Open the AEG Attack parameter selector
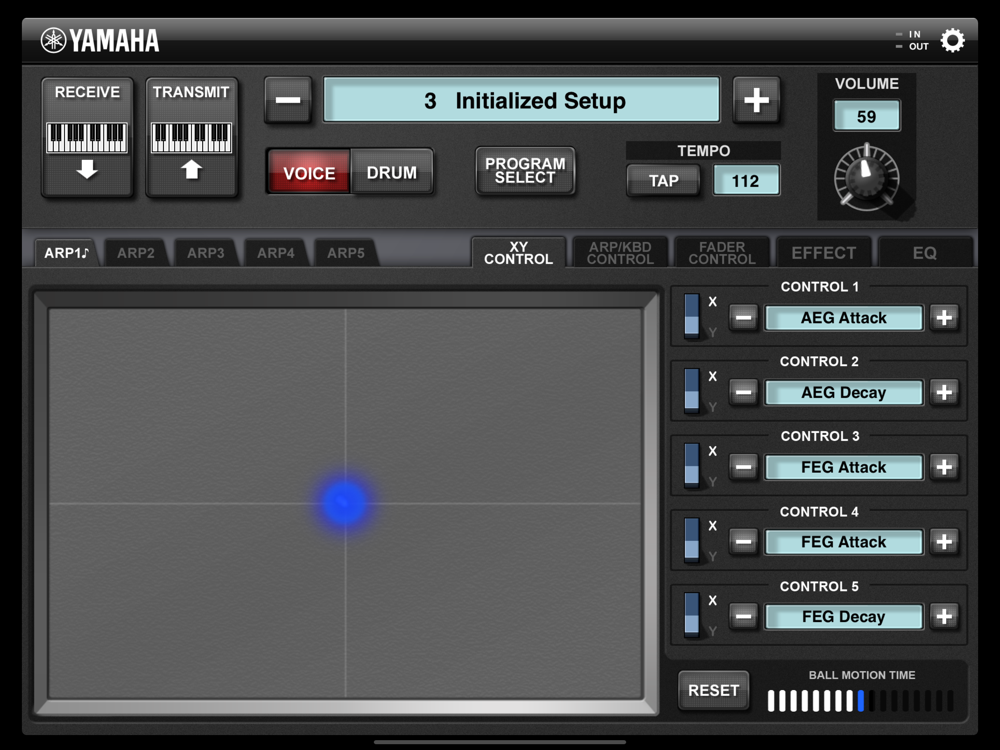 844,318
